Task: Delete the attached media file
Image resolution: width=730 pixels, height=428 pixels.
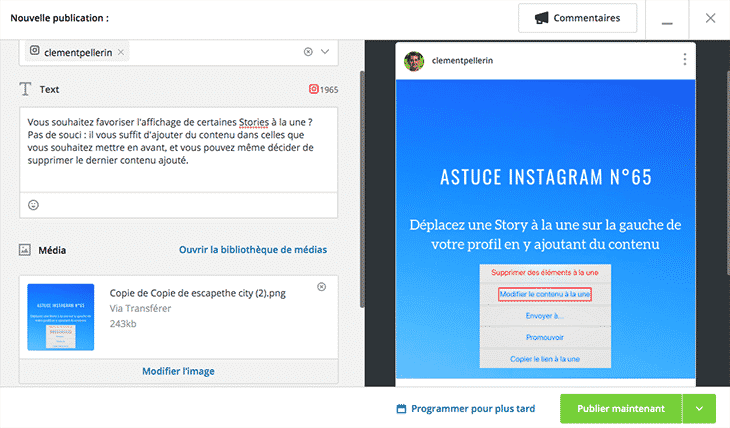Action: pyautogui.click(x=321, y=287)
